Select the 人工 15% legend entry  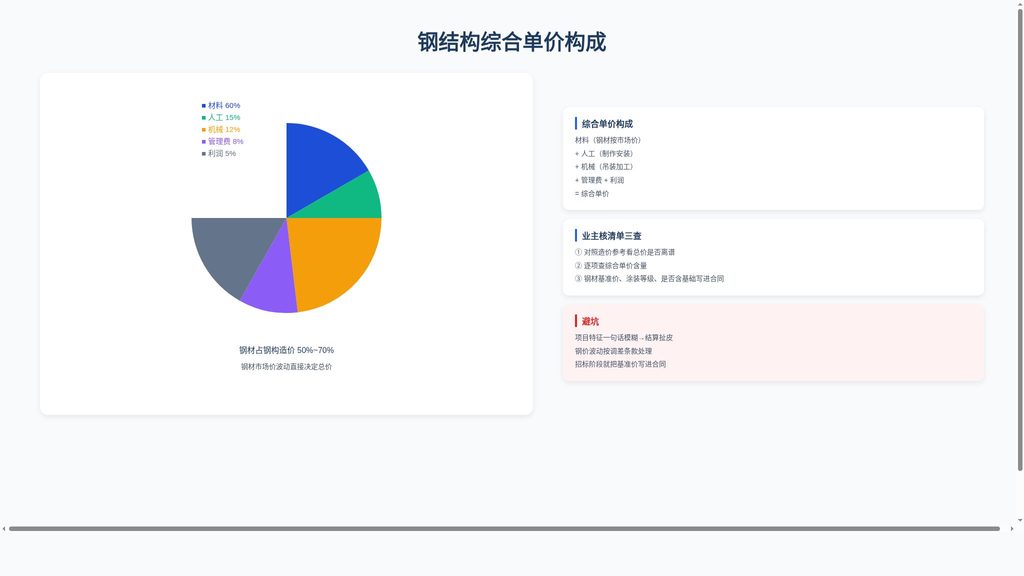point(221,118)
